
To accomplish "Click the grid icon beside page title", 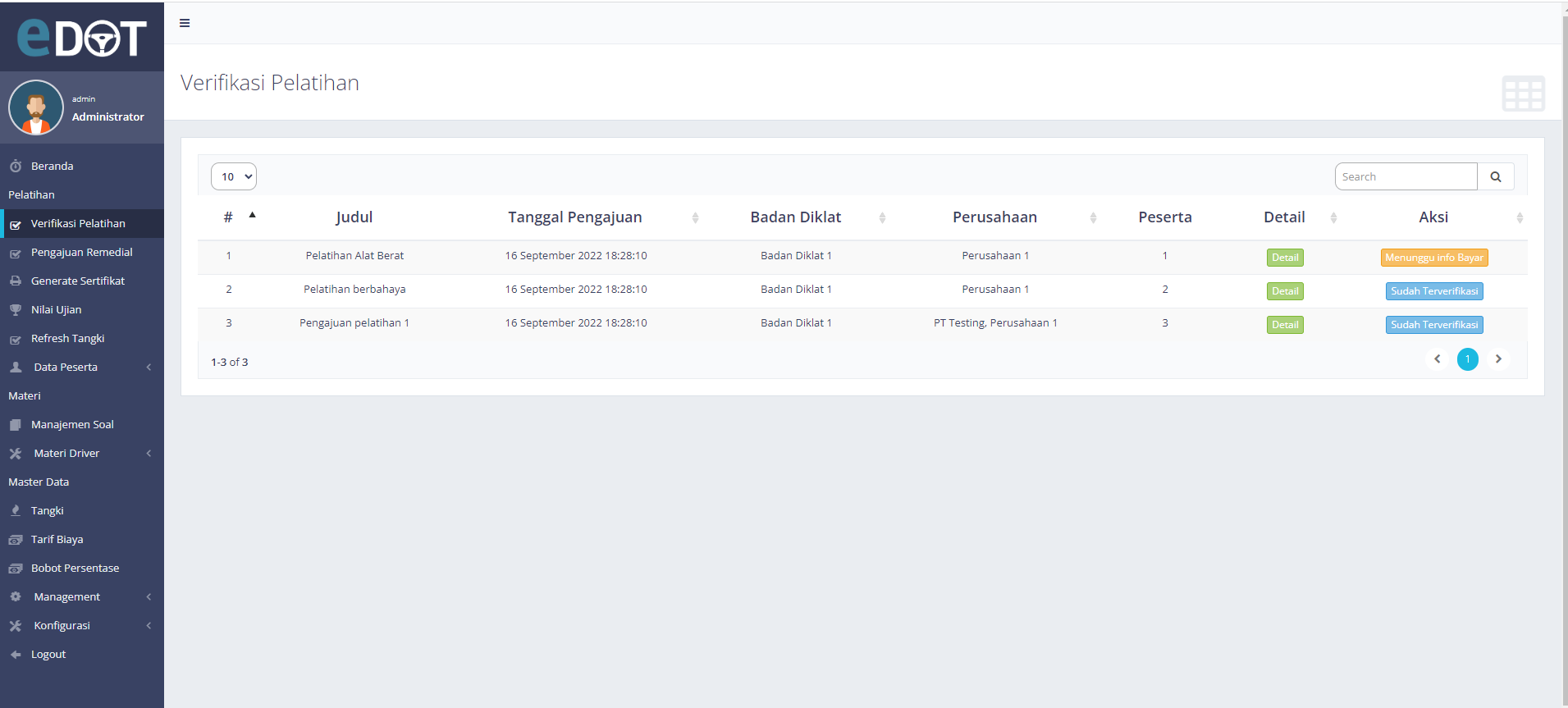I will click(x=1523, y=94).
